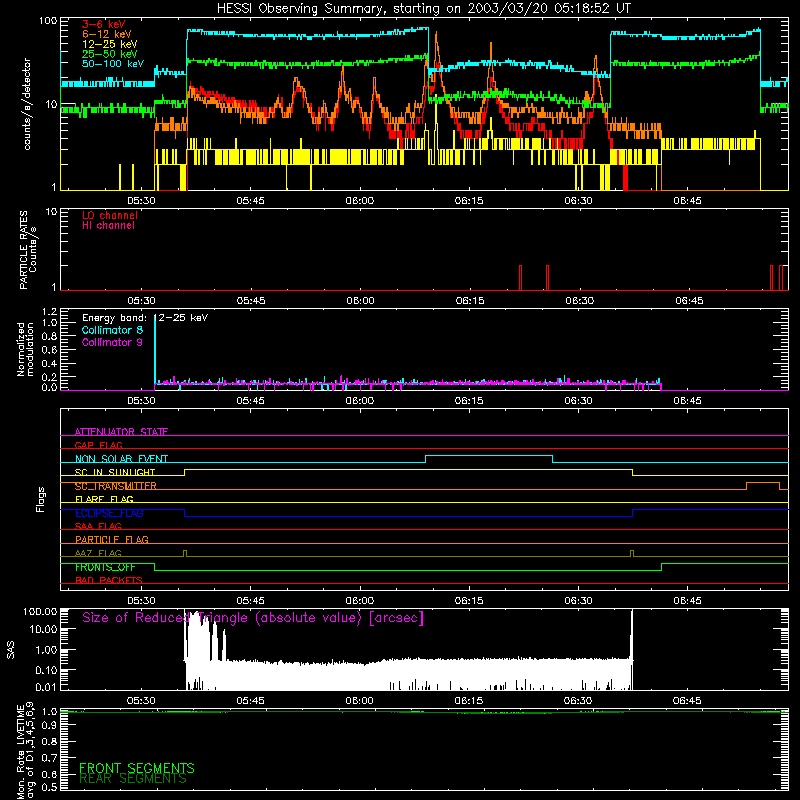Click the counts/s/detector axis label
The image size is (800, 800).
[27, 104]
